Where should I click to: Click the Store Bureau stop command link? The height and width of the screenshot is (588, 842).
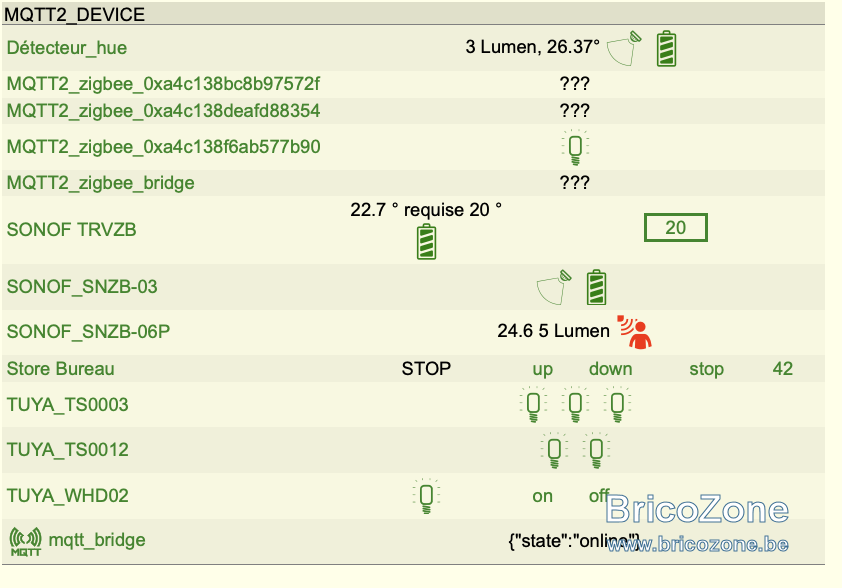pos(706,369)
